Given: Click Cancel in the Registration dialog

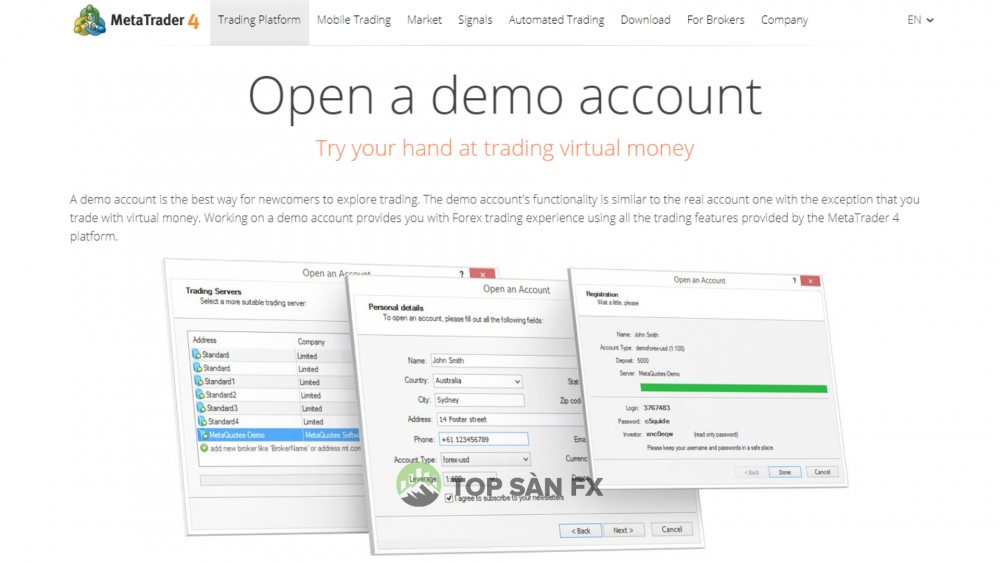Looking at the screenshot, I should pos(822,472).
